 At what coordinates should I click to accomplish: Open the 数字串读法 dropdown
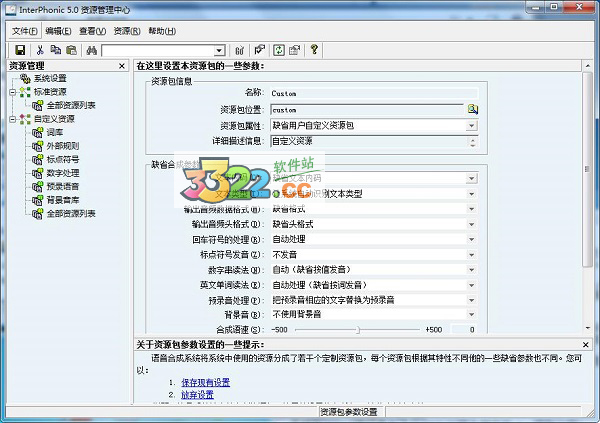pos(472,270)
